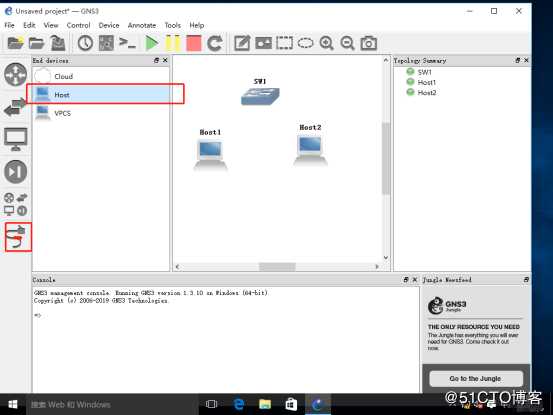Undock the End devices panel

(x=157, y=60)
